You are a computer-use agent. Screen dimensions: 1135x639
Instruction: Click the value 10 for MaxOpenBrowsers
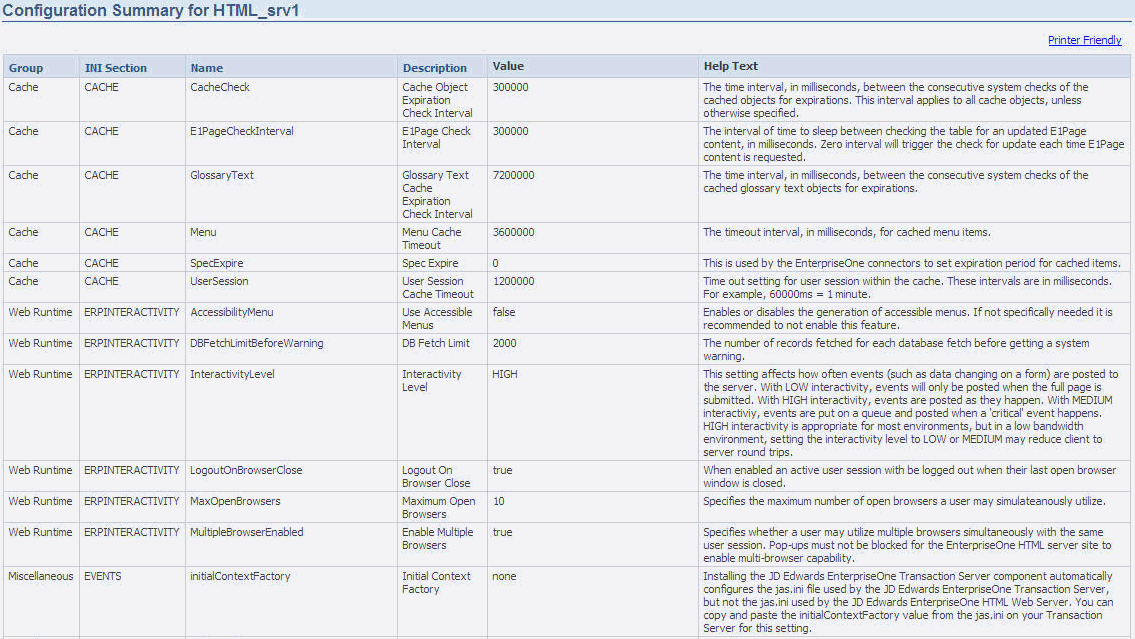[499, 501]
